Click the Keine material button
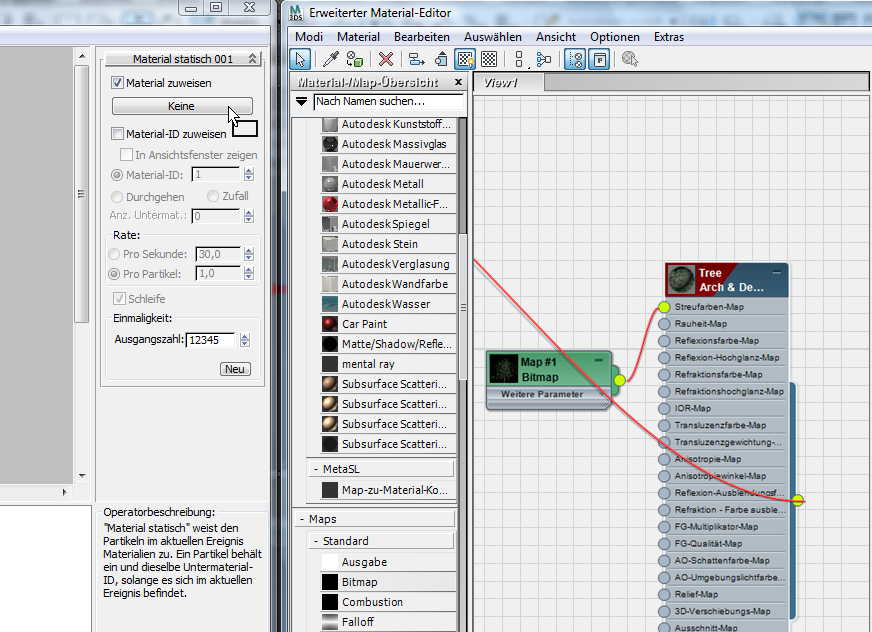Viewport: 872px width, 632px height. coord(182,106)
